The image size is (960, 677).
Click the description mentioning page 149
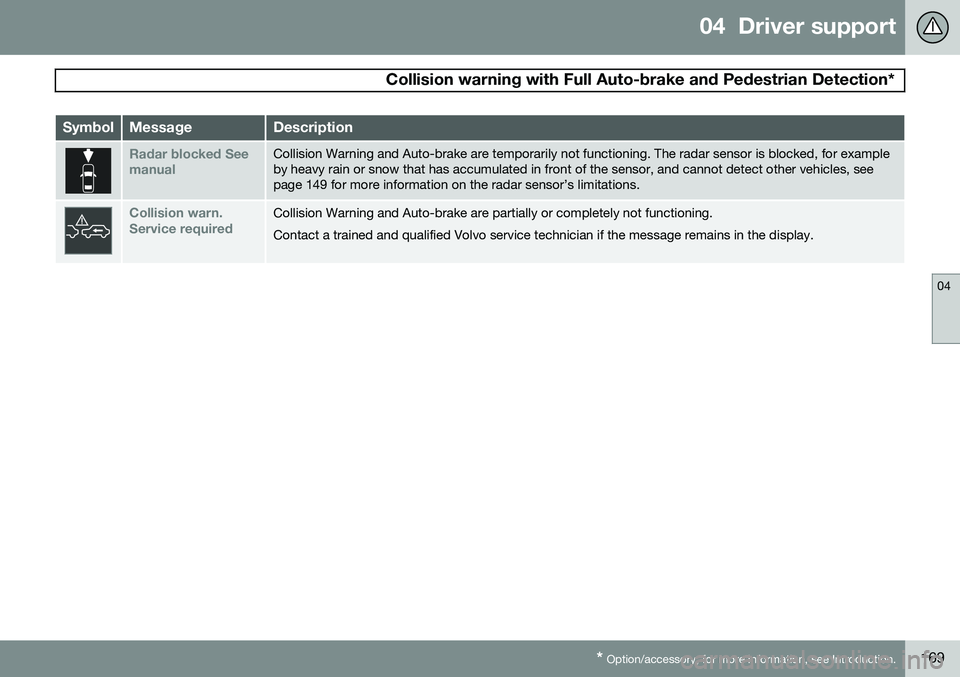tap(581, 170)
